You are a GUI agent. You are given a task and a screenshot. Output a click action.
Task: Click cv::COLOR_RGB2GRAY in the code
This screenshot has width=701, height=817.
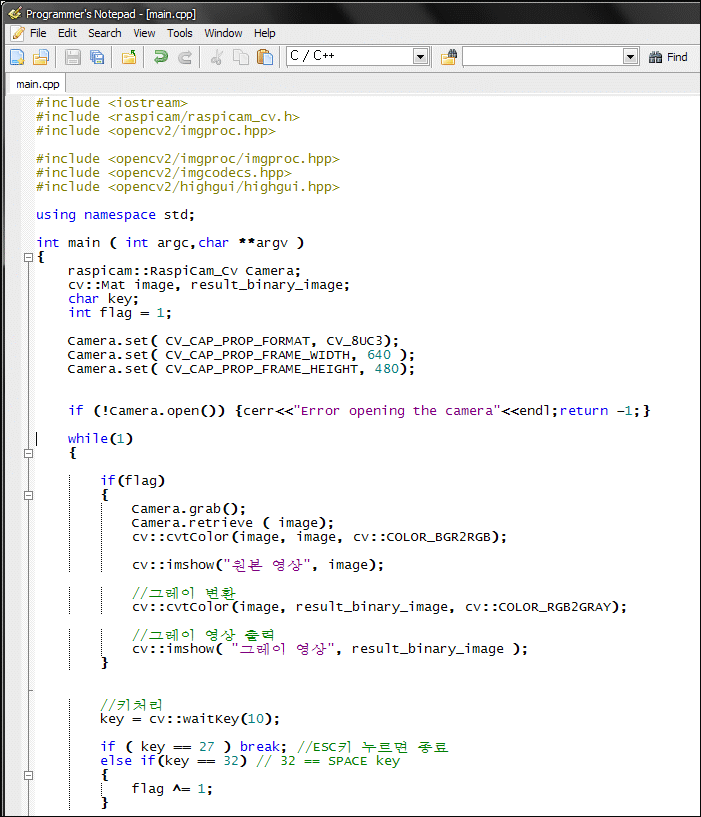538,606
